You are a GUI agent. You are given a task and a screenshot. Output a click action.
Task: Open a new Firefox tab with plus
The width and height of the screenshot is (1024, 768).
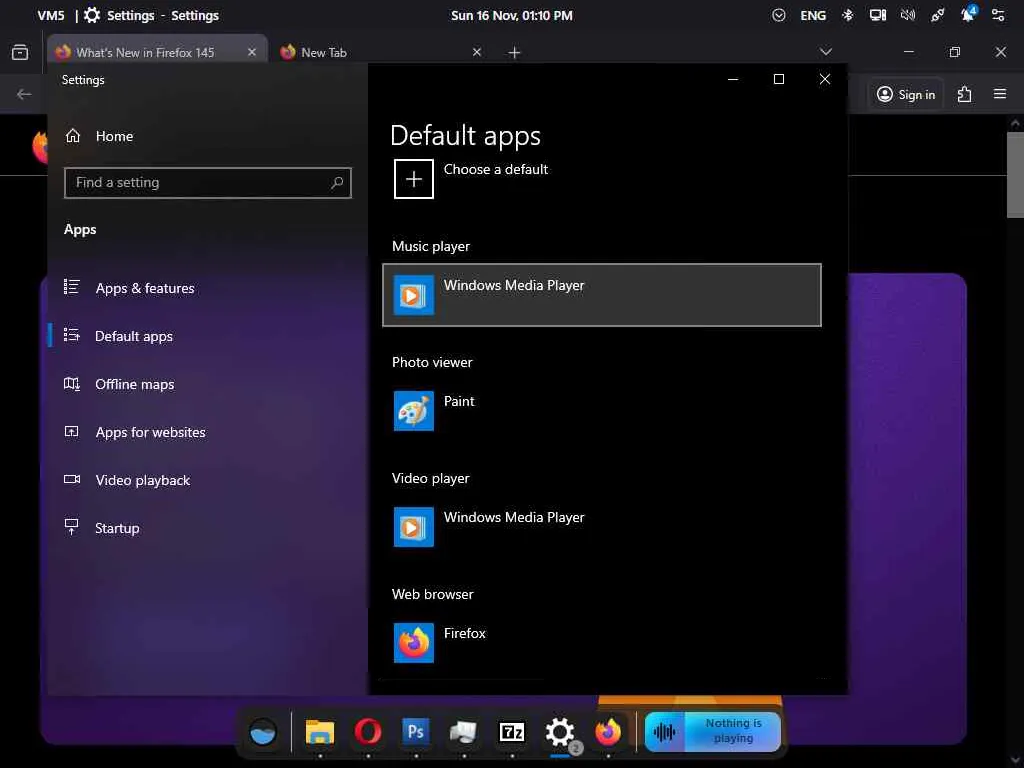515,52
